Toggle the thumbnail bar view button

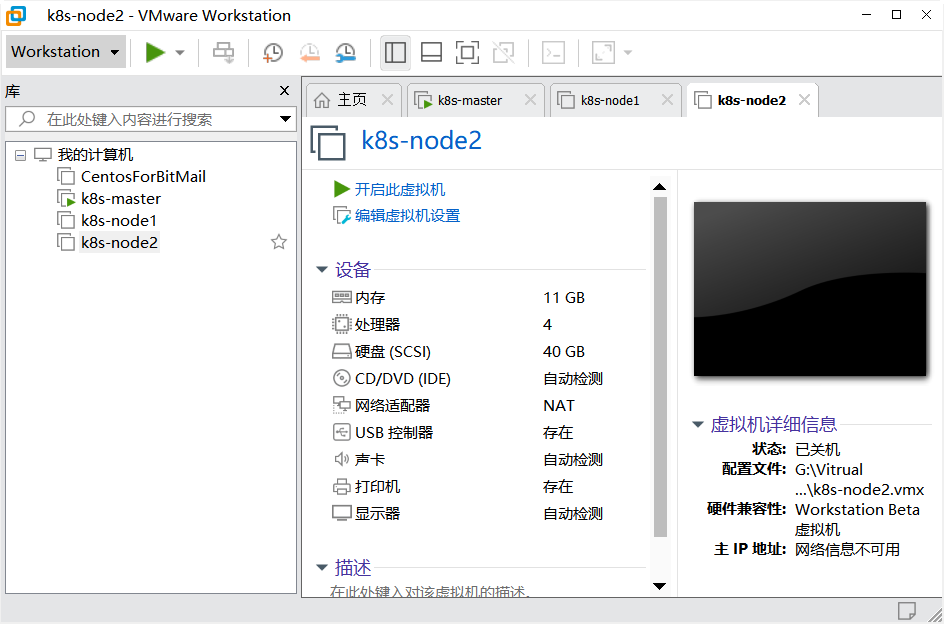(431, 52)
